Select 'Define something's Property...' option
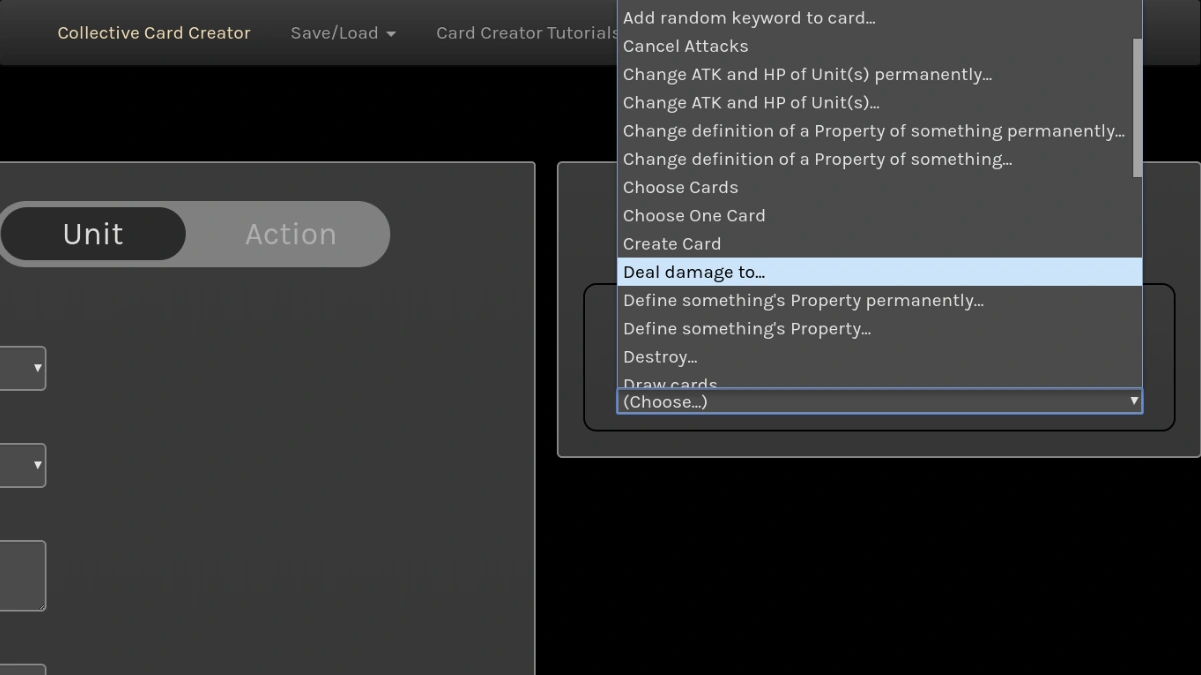The image size is (1201, 675). (747, 329)
